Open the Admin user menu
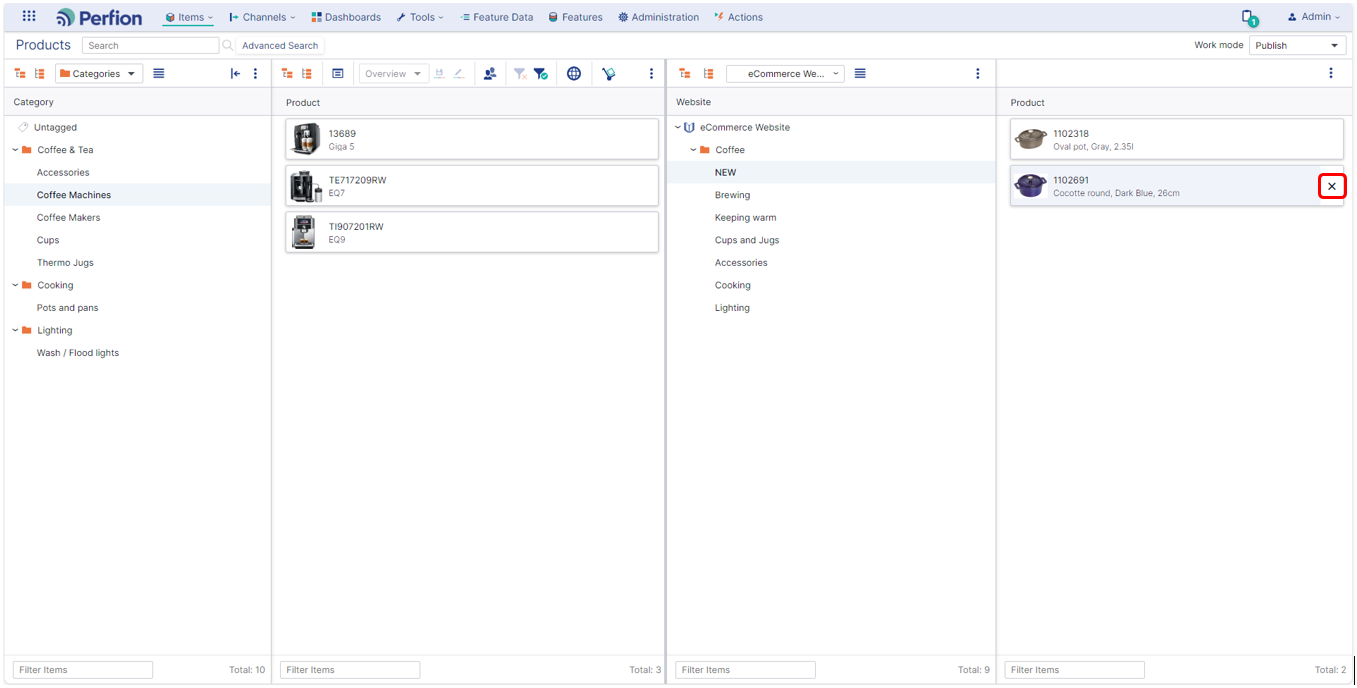 [x=1313, y=17]
